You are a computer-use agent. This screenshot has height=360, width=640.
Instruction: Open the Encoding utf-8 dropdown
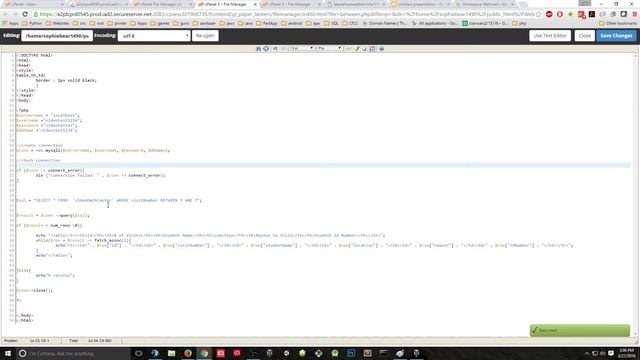(x=154, y=36)
